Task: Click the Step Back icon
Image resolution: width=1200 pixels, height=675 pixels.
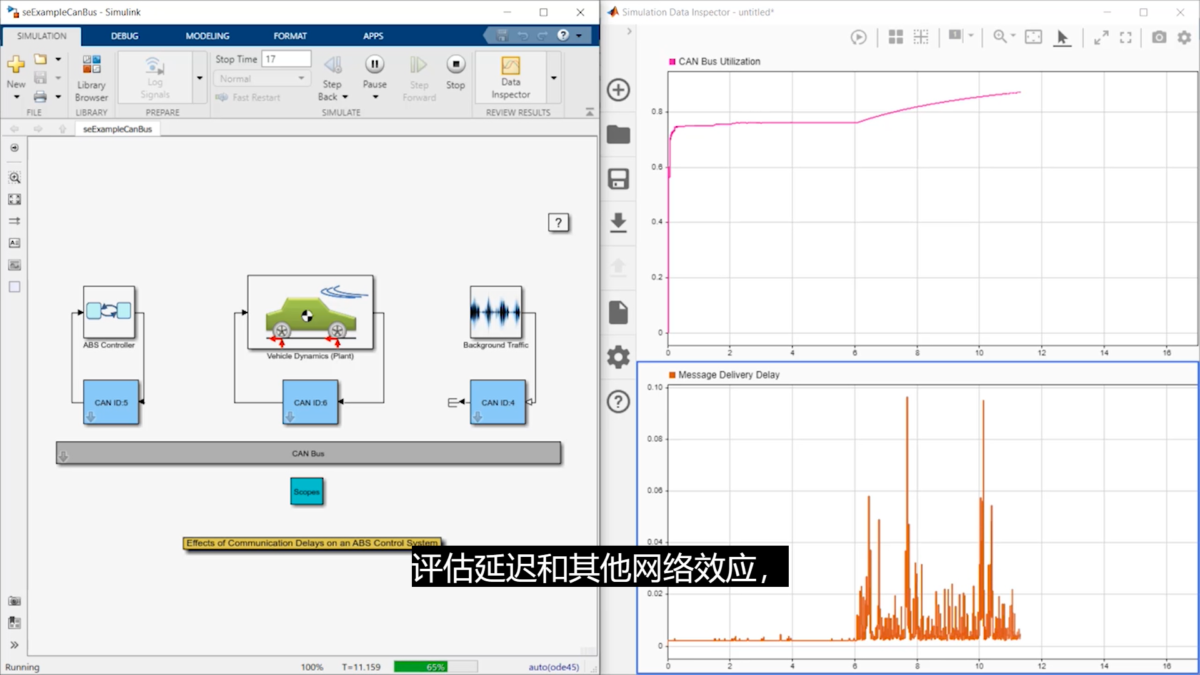Action: [333, 65]
